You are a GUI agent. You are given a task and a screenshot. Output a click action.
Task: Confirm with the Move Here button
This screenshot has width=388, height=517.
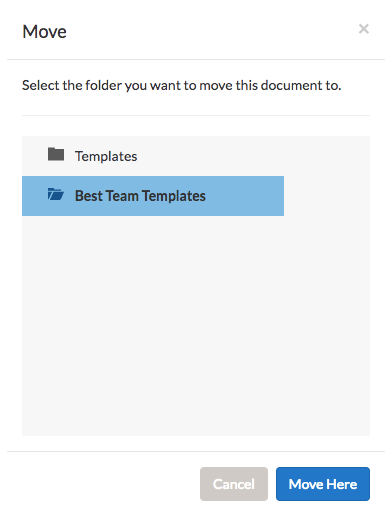pos(323,484)
